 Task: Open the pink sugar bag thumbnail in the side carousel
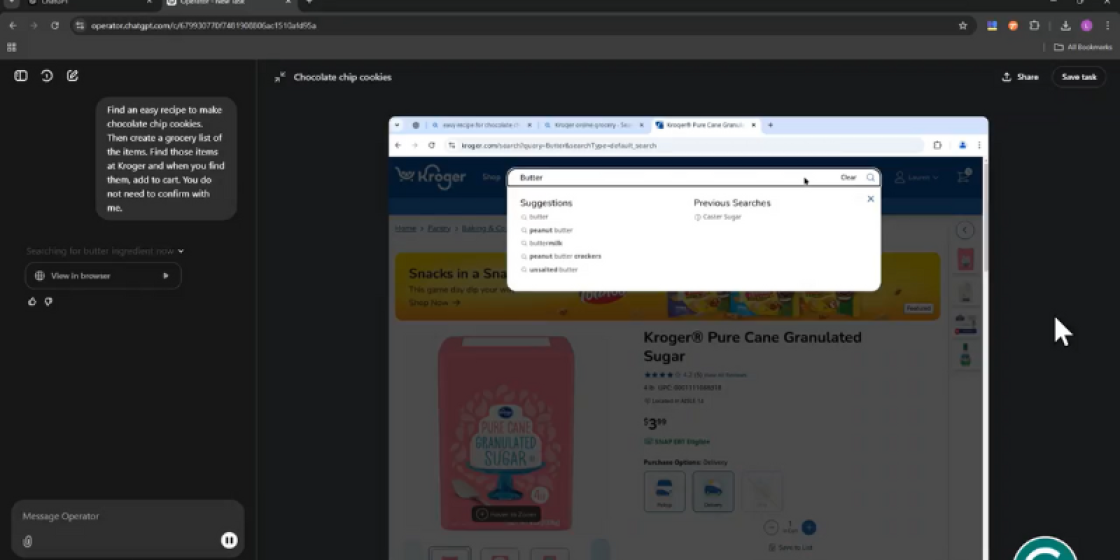tap(965, 259)
